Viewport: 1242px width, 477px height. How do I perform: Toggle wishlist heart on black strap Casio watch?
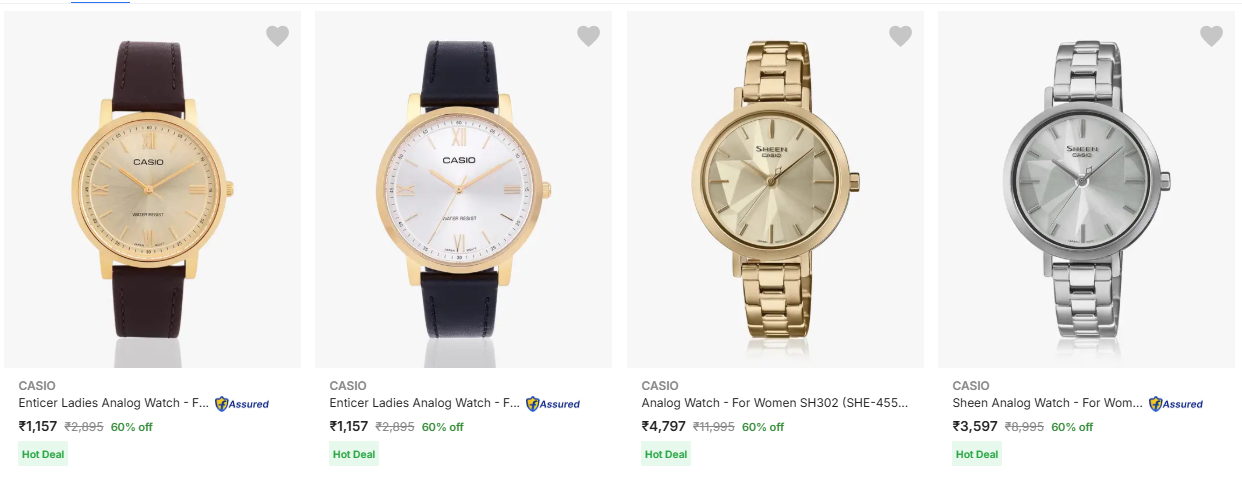(x=588, y=37)
